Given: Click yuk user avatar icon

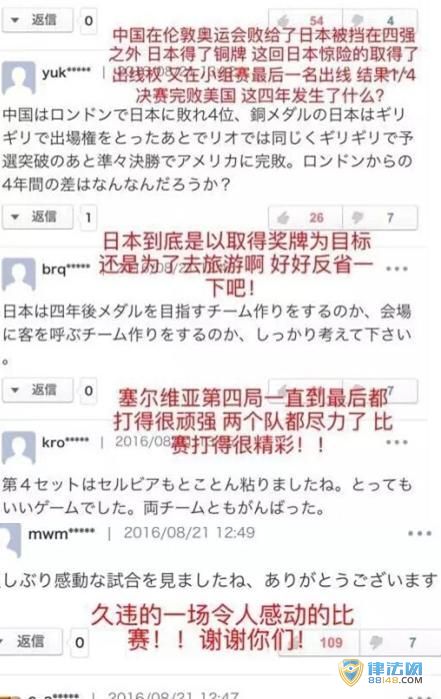Looking at the screenshot, I should [x=18, y=78].
